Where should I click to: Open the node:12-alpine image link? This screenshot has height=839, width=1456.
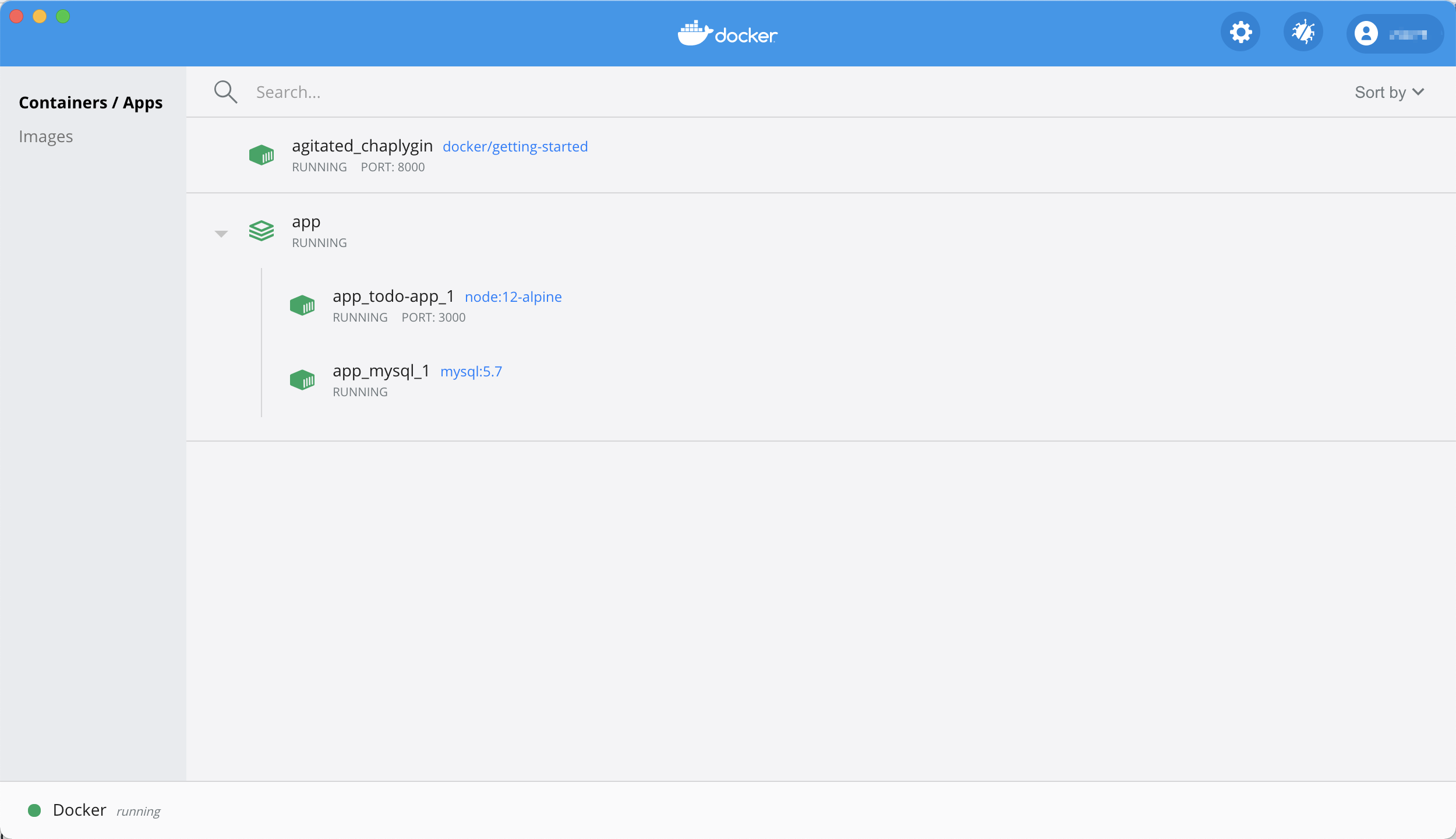click(514, 297)
